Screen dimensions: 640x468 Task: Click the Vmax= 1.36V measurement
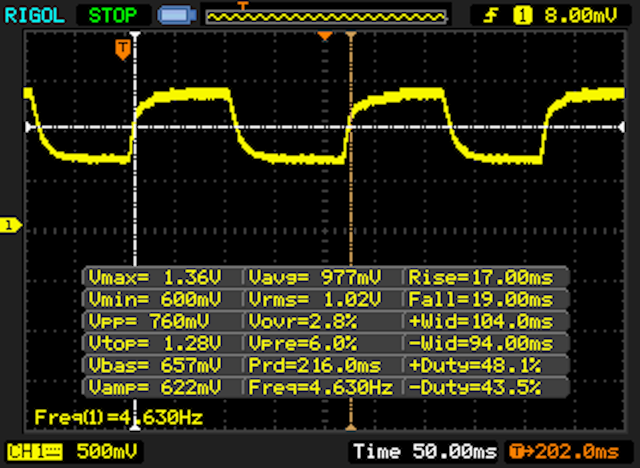(x=155, y=277)
